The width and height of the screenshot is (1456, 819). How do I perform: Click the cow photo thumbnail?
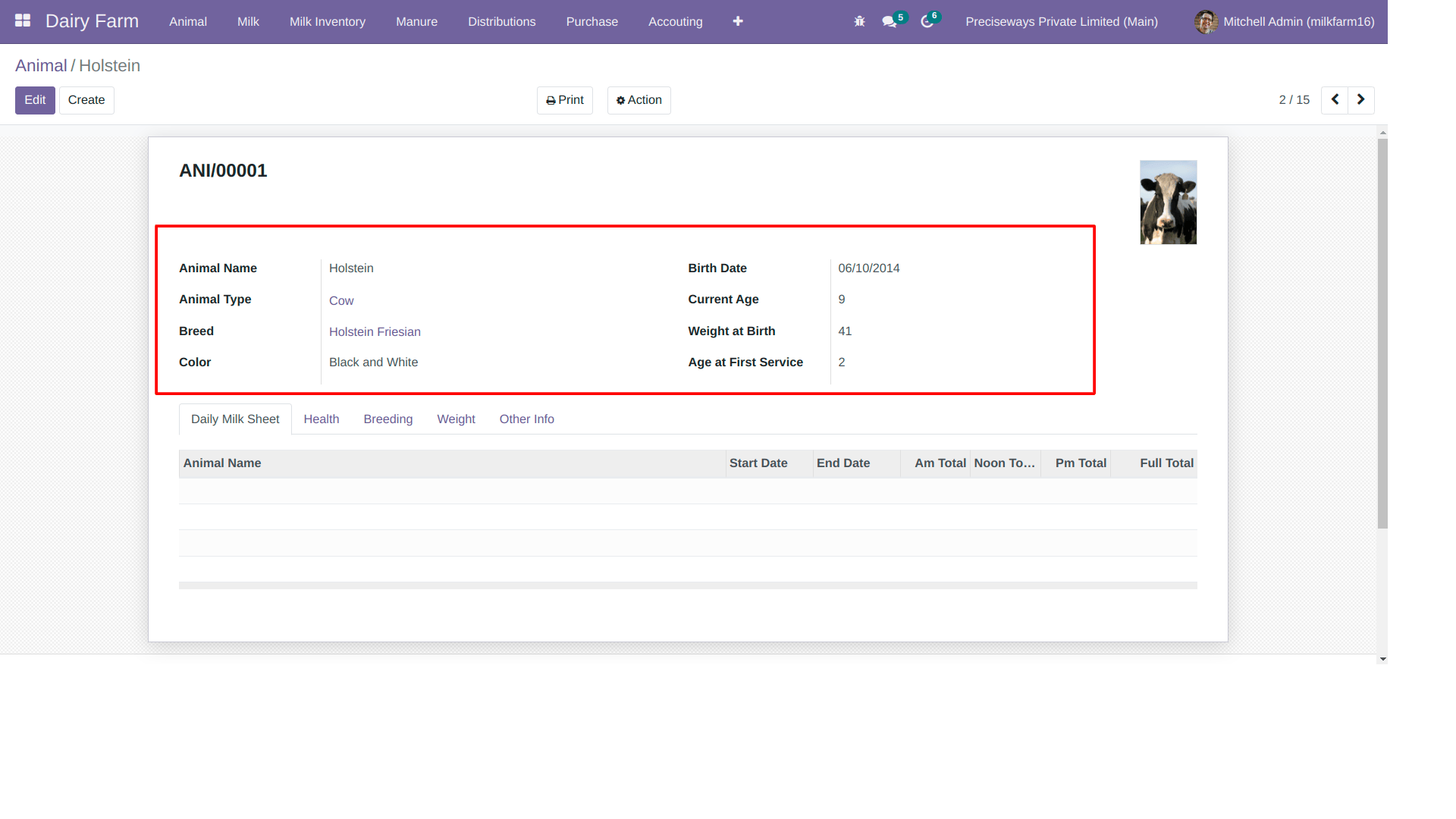(x=1169, y=202)
